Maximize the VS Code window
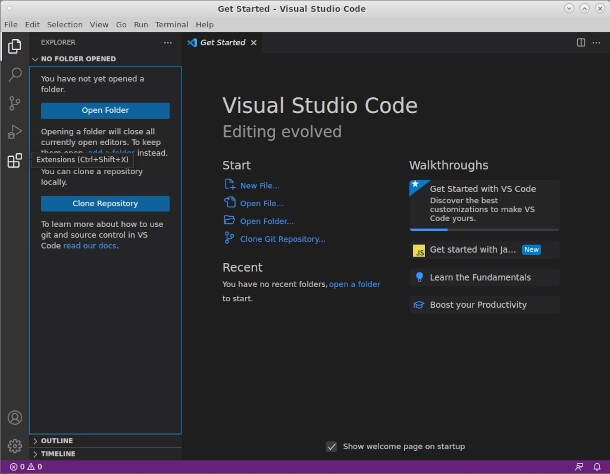The image size is (610, 474). [x=584, y=9]
